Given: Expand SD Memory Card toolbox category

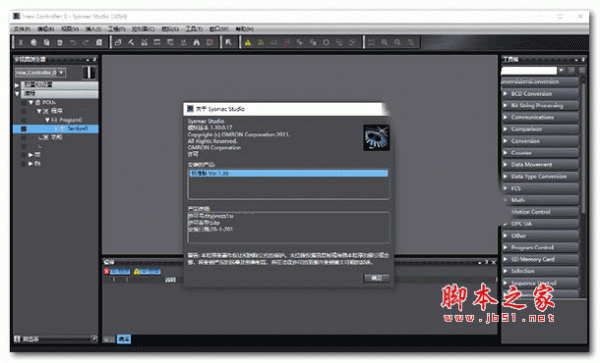Looking at the screenshot, I should click(x=540, y=259).
